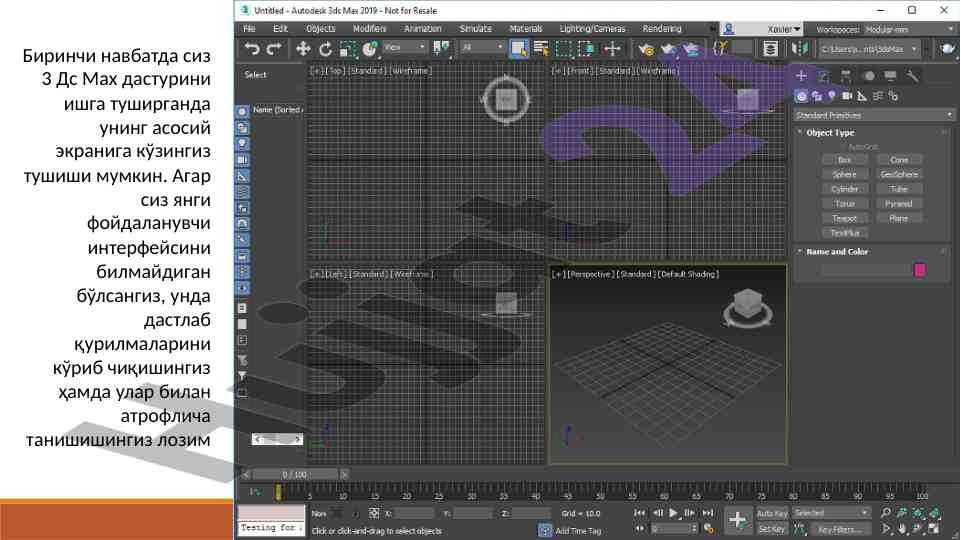Viewport: 961px width, 540px height.
Task: Choose rectangular selection region icon
Action: (x=563, y=48)
